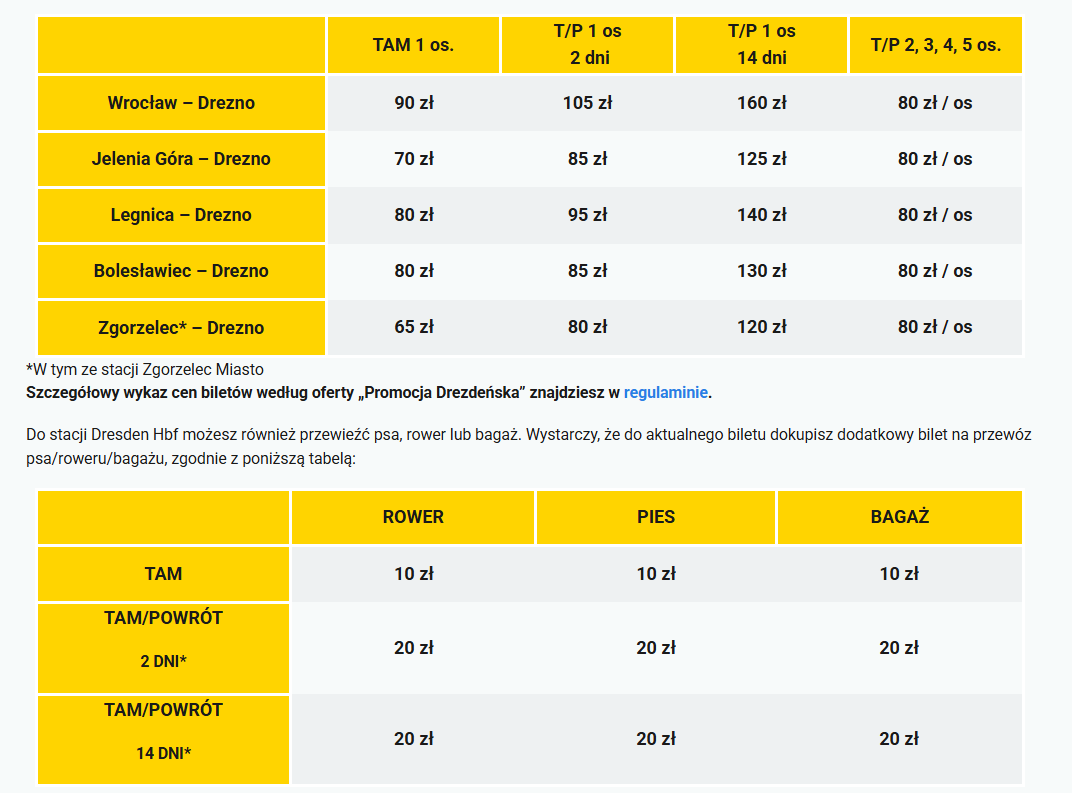Click the BAGAŻ column header

click(899, 517)
